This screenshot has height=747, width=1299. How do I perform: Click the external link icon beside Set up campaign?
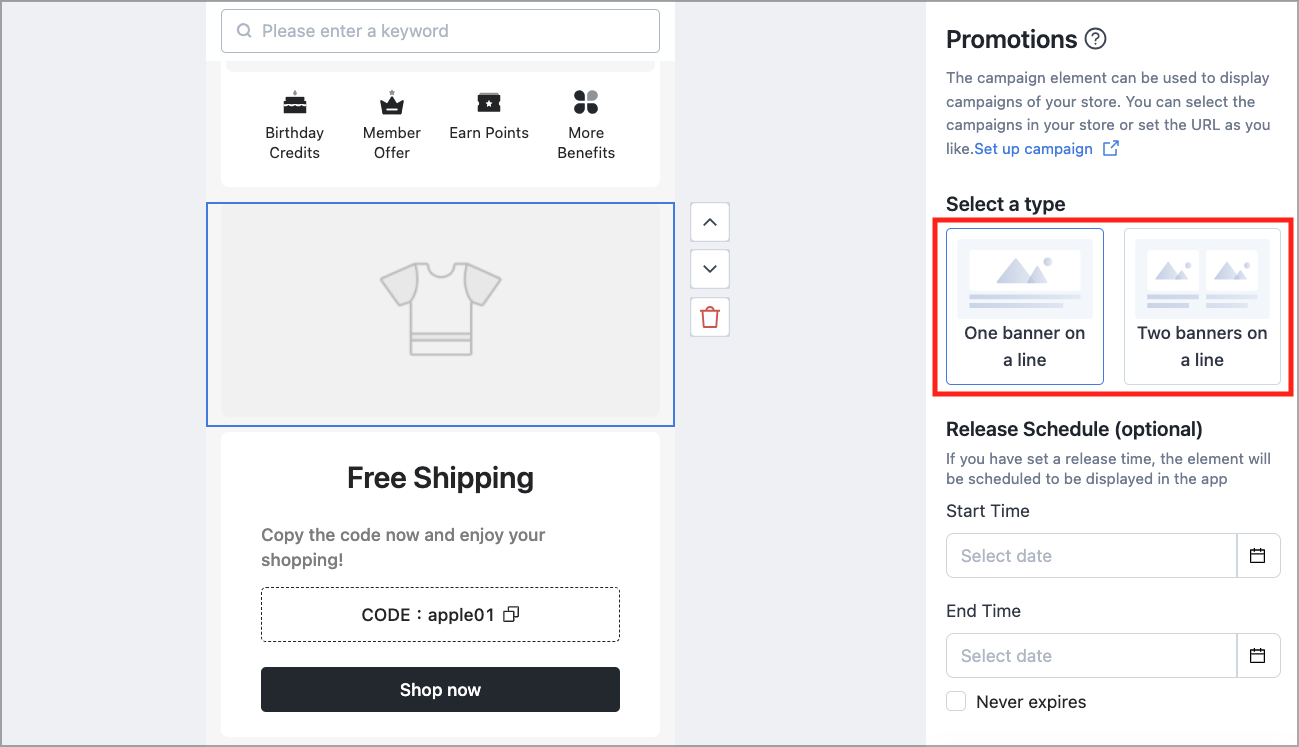1110,149
